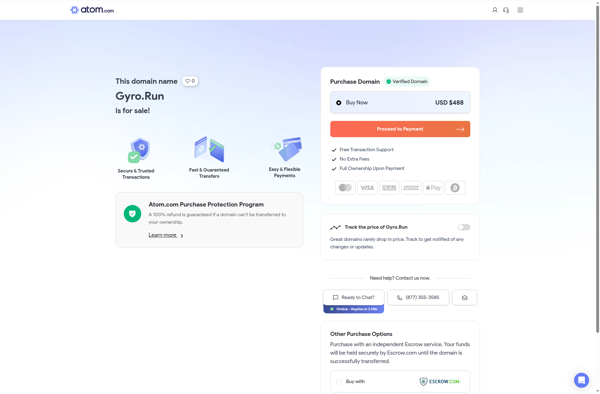
Task: Select the Buy Now radio option
Action: 339,103
